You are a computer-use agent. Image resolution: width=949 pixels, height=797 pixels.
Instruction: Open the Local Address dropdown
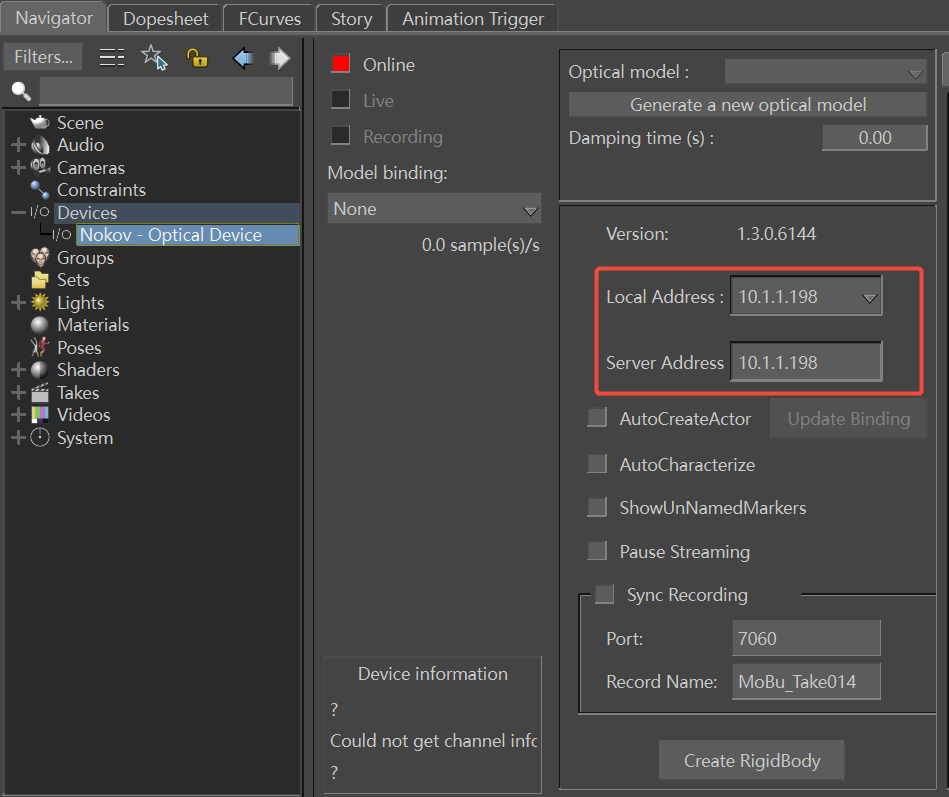(806, 296)
